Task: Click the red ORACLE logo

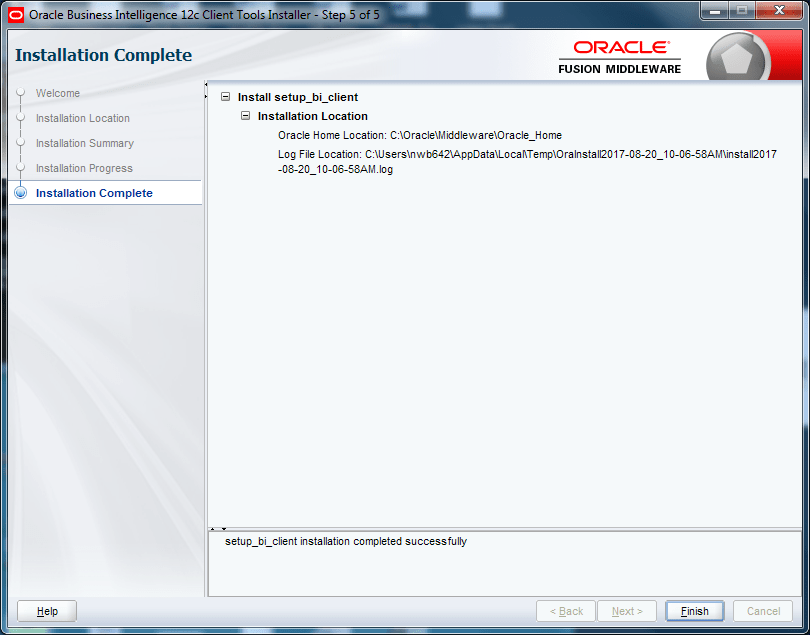Action: click(619, 48)
